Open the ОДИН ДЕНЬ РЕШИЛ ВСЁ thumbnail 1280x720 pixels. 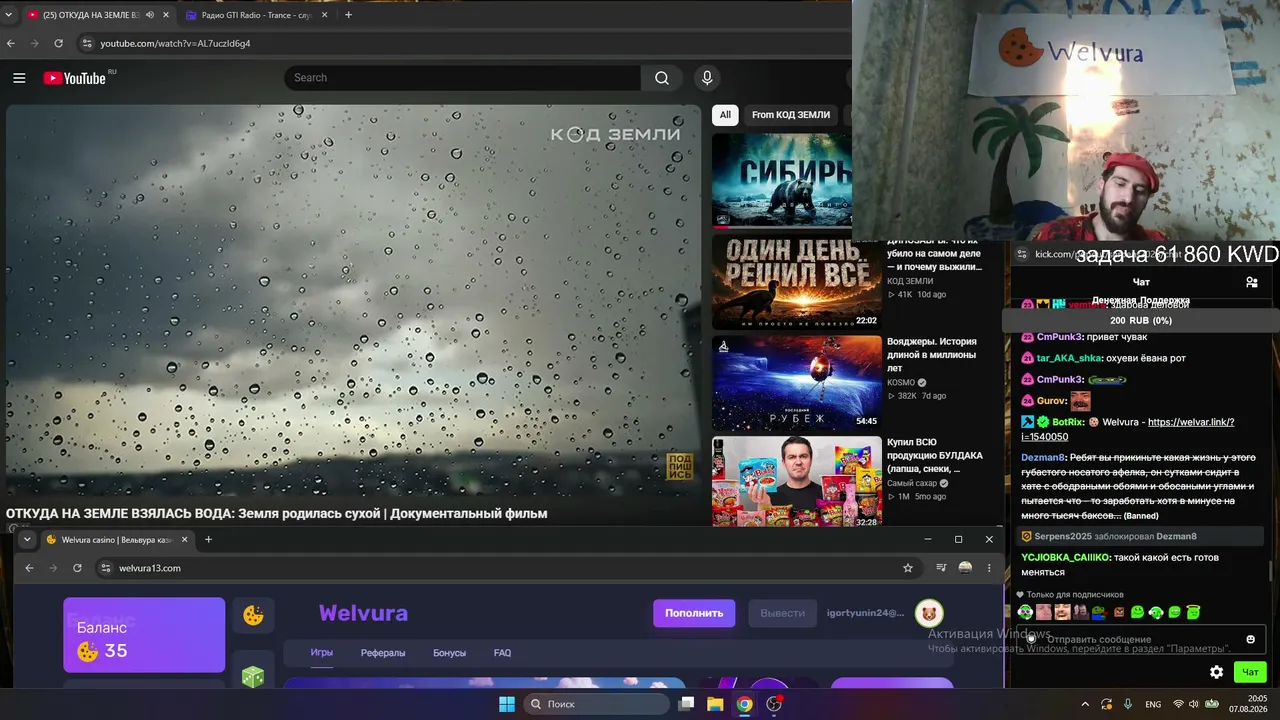[797, 283]
